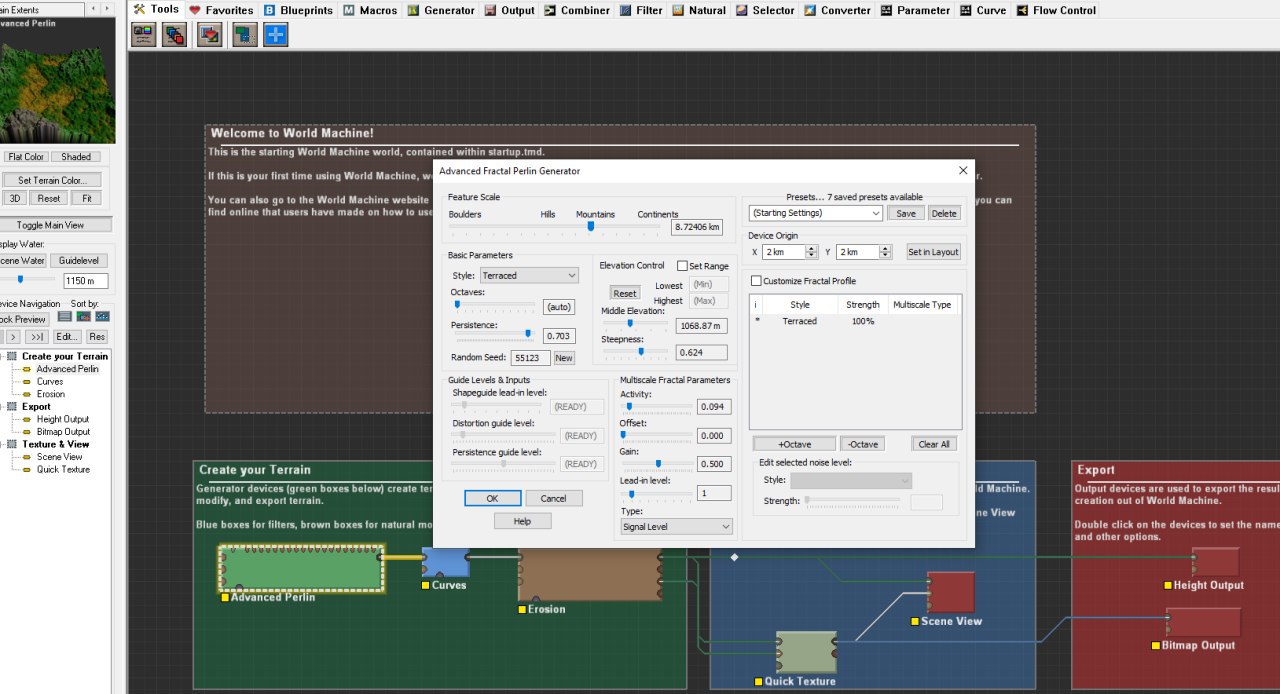
Task: Open the Style dropdown showing Terraced
Action: pos(529,275)
